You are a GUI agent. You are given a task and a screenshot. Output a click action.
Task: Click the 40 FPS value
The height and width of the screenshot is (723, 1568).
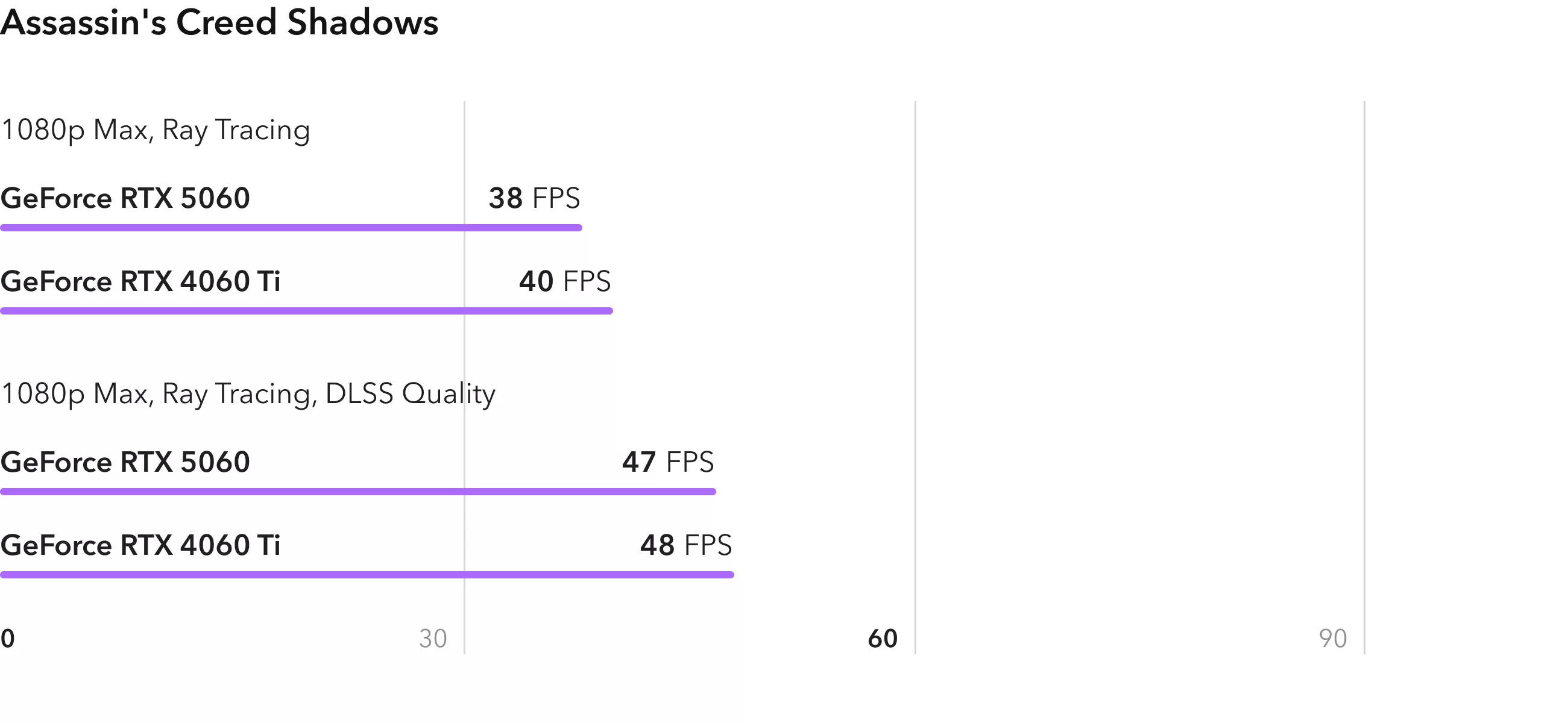coord(564,281)
